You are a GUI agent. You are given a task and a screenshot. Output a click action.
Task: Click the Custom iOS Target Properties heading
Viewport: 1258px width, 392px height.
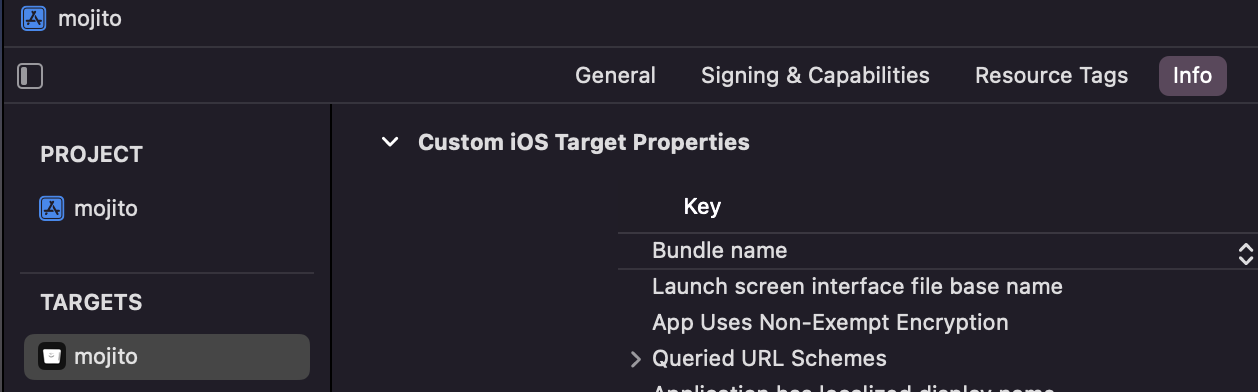tap(584, 142)
